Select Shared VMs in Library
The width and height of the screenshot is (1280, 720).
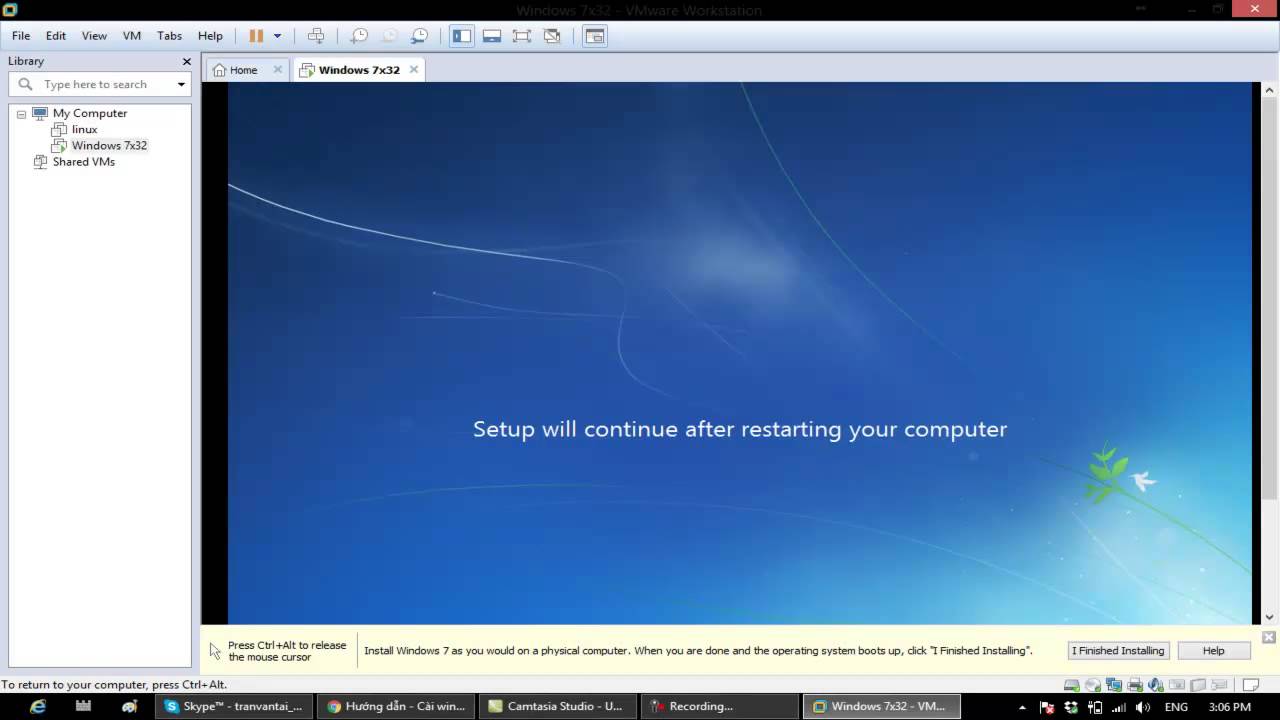pos(84,161)
